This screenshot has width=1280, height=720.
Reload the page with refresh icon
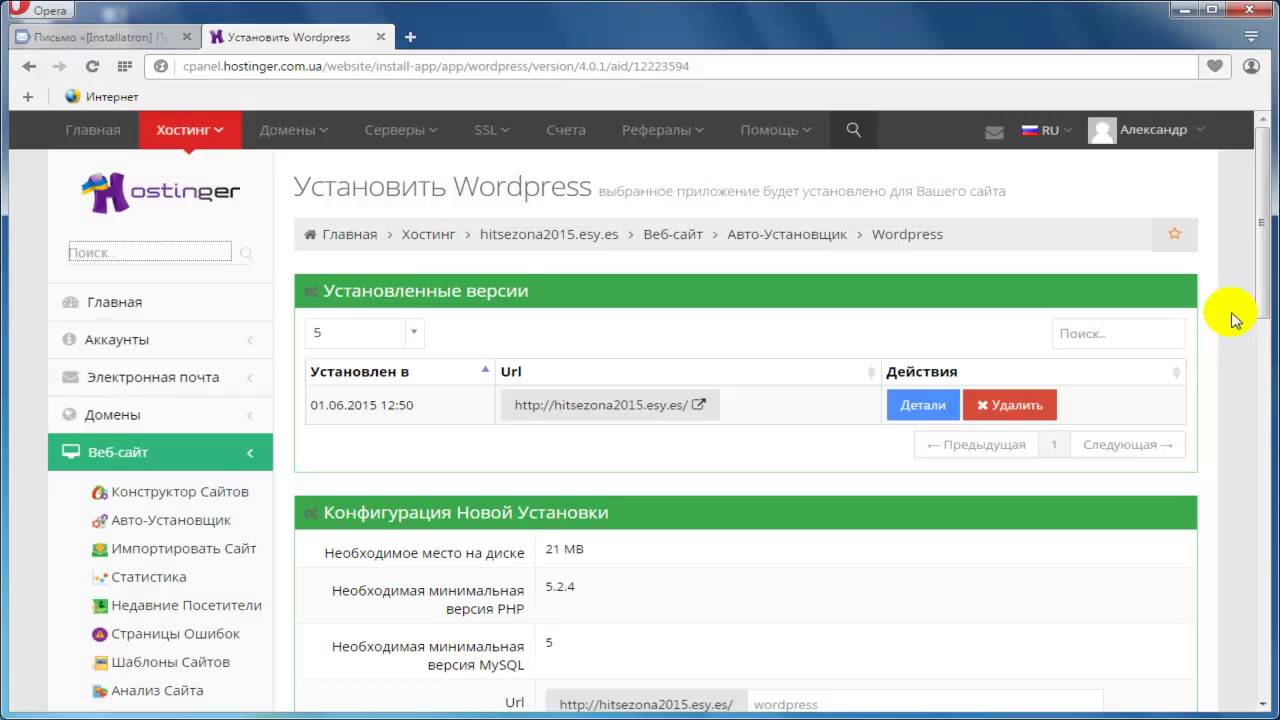click(92, 66)
